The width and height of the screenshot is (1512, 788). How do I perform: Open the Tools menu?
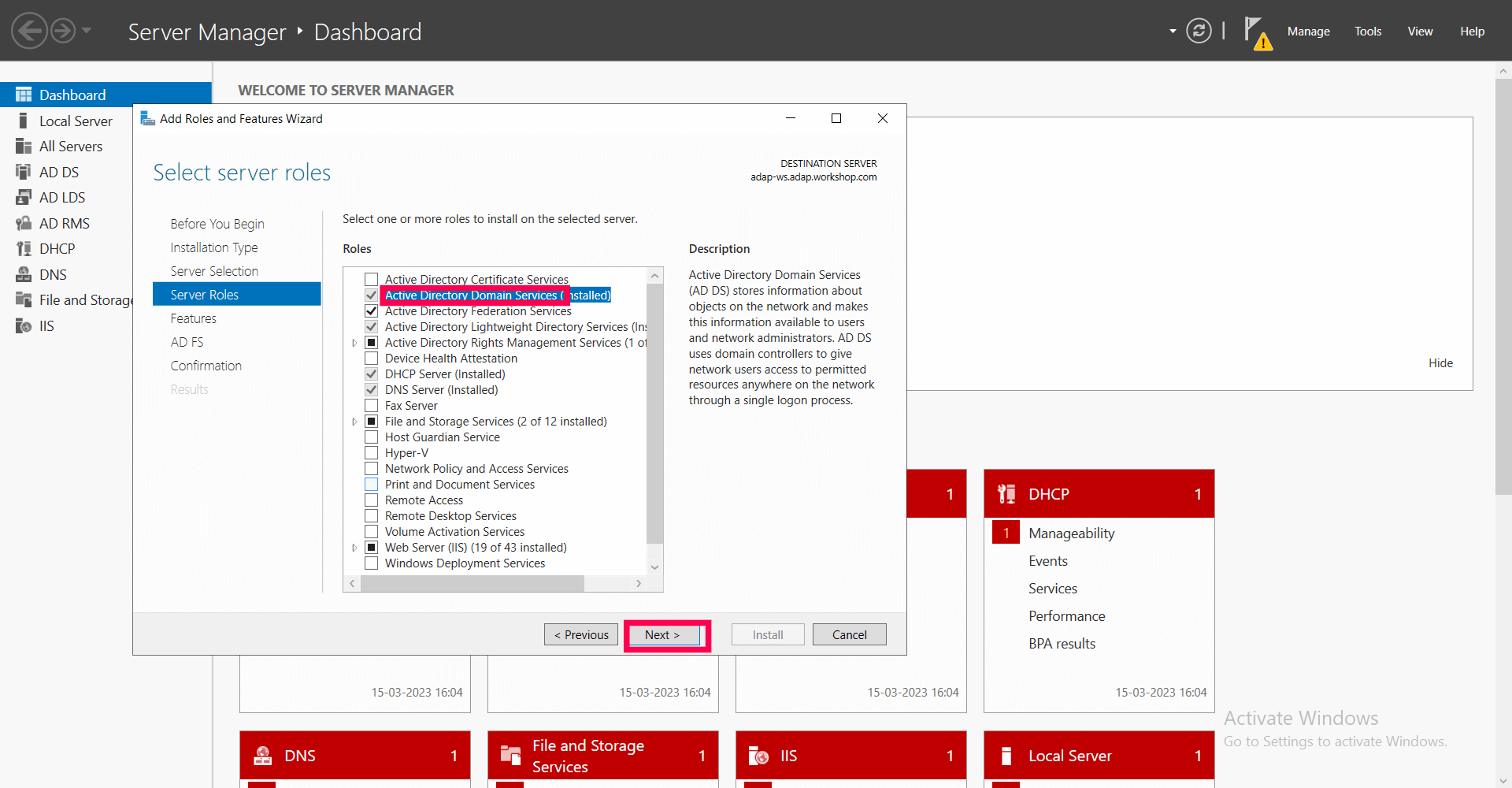click(x=1367, y=32)
